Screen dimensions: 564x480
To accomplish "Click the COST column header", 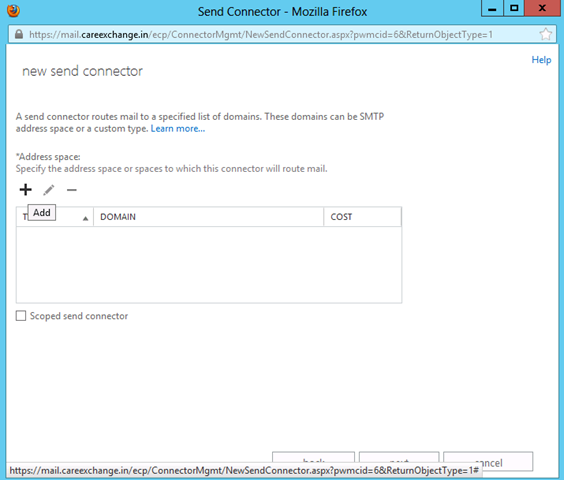I will [362, 217].
